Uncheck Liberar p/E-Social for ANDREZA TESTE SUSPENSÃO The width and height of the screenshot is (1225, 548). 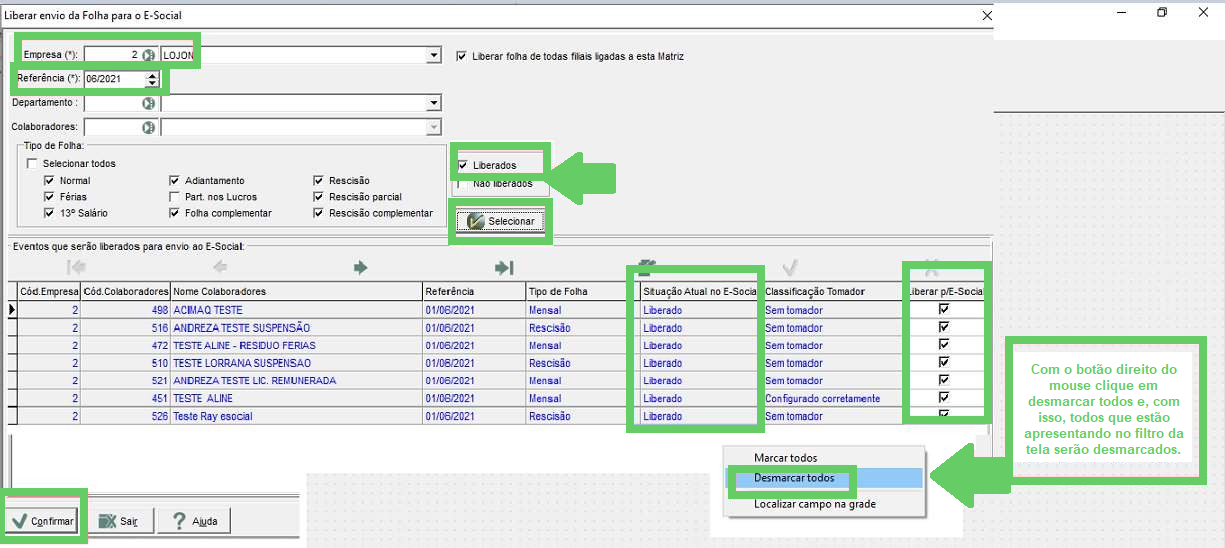tap(942, 327)
